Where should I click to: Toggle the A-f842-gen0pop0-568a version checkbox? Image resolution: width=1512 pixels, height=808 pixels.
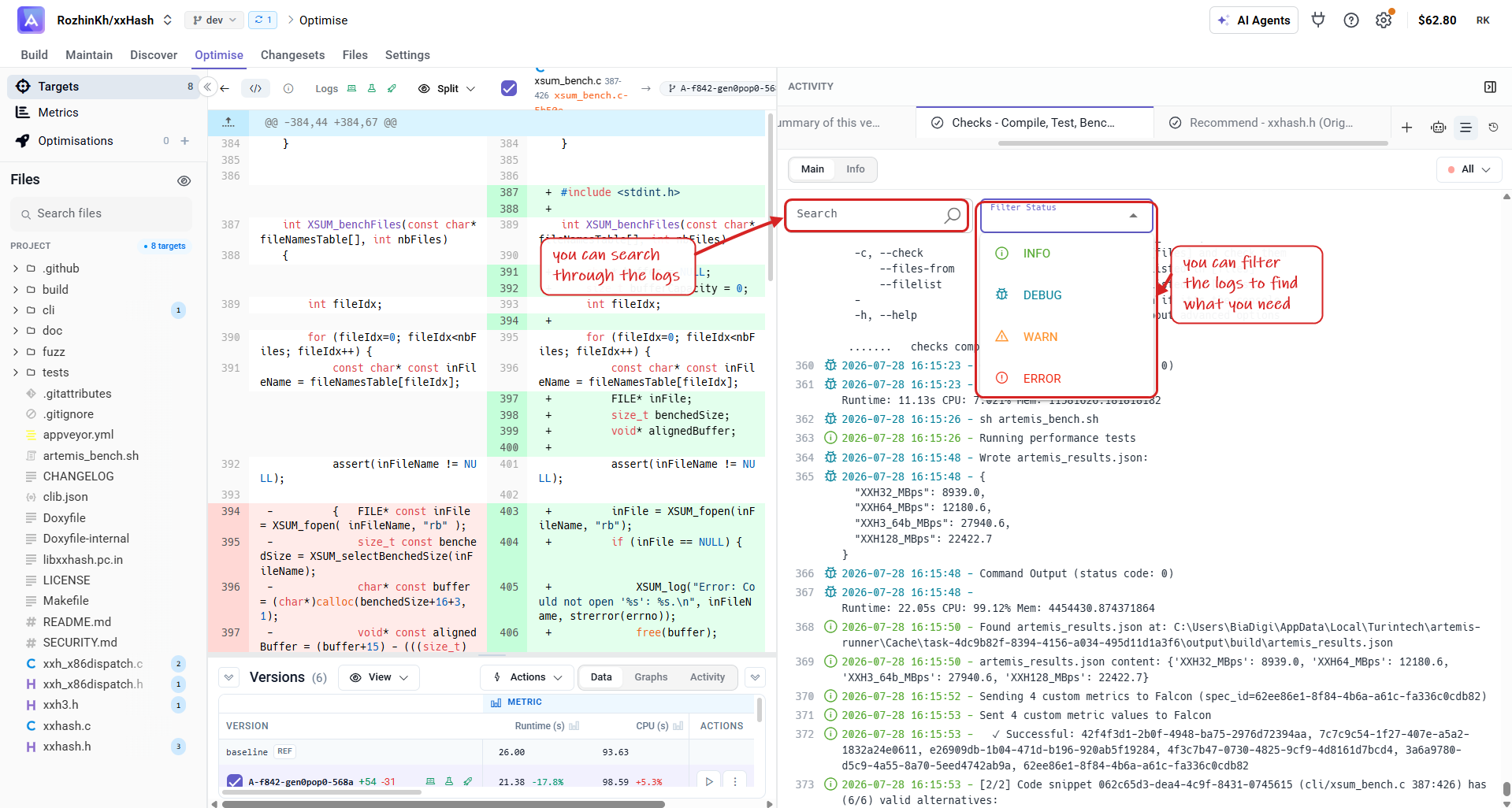click(235, 781)
